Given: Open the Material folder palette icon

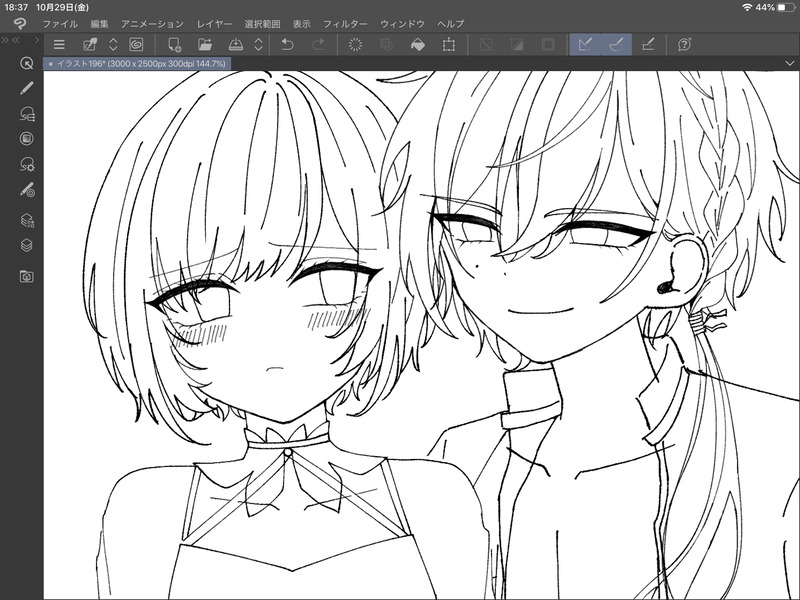Looking at the screenshot, I should tap(27, 277).
